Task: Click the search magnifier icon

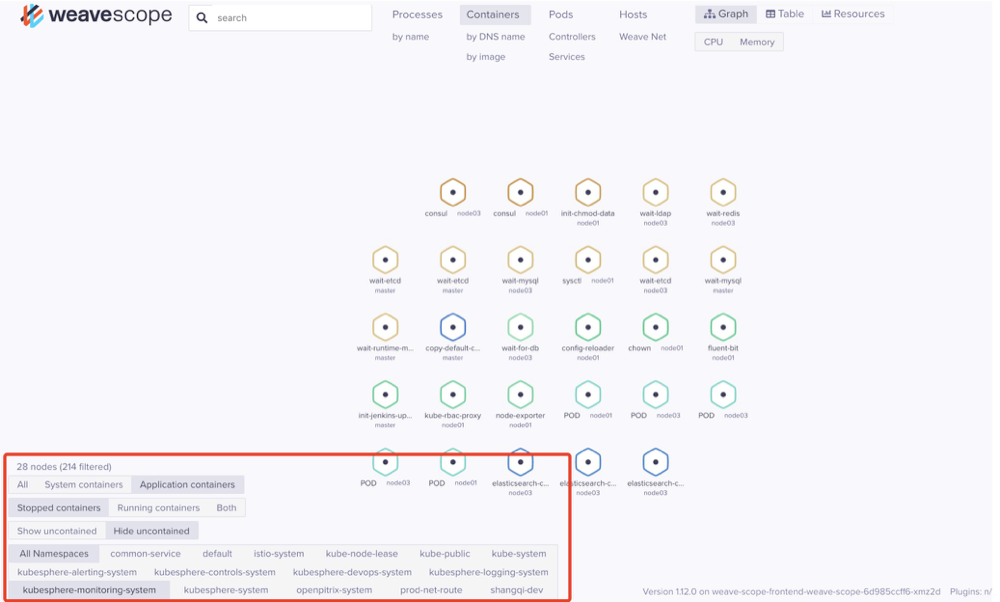Action: (x=202, y=18)
